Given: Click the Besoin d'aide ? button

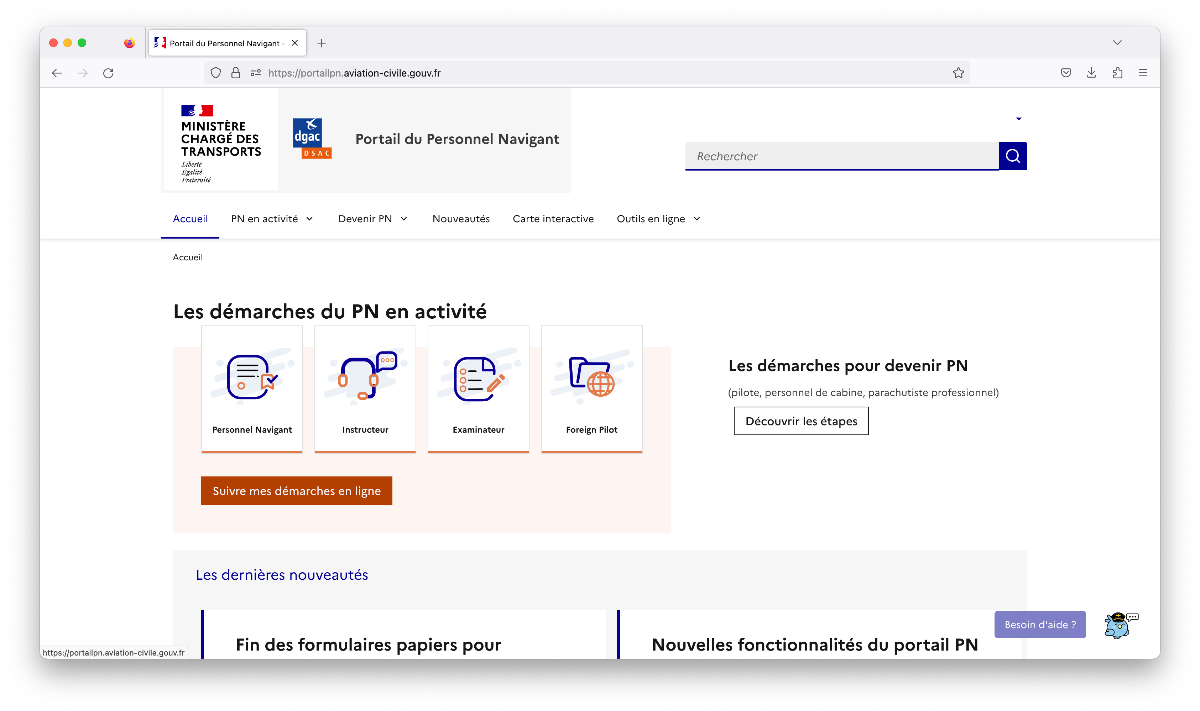Looking at the screenshot, I should pyautogui.click(x=1040, y=625).
